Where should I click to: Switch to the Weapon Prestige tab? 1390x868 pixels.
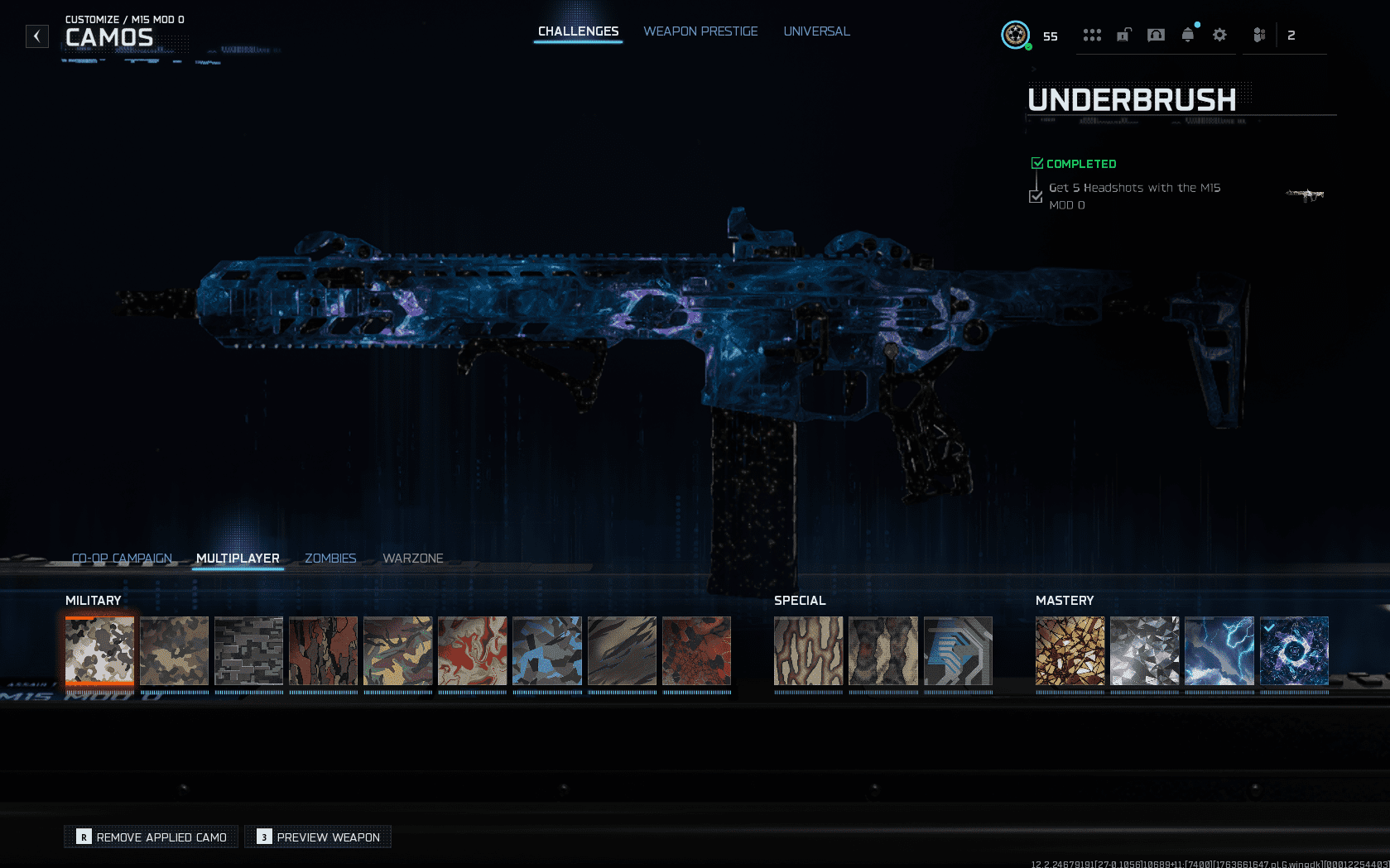[x=700, y=31]
